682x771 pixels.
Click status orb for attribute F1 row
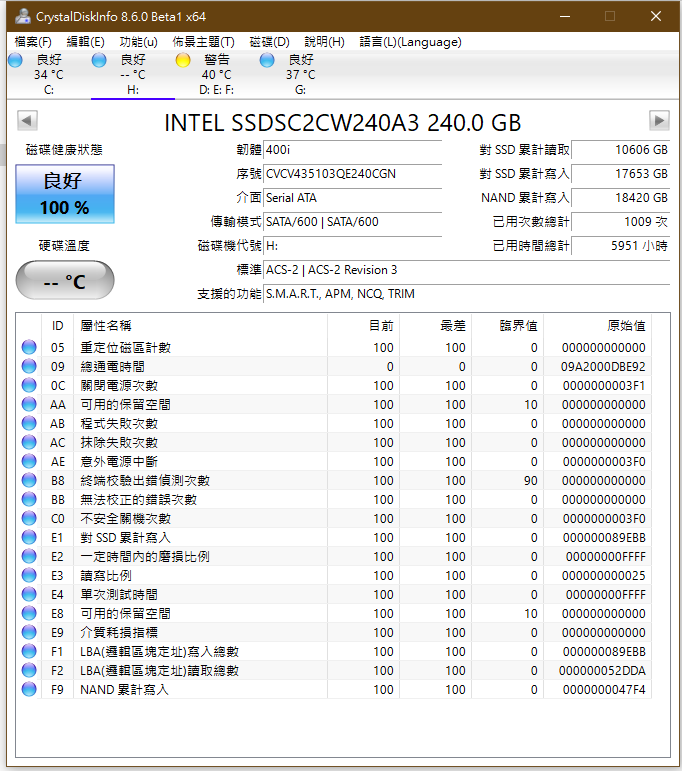(x=30, y=652)
